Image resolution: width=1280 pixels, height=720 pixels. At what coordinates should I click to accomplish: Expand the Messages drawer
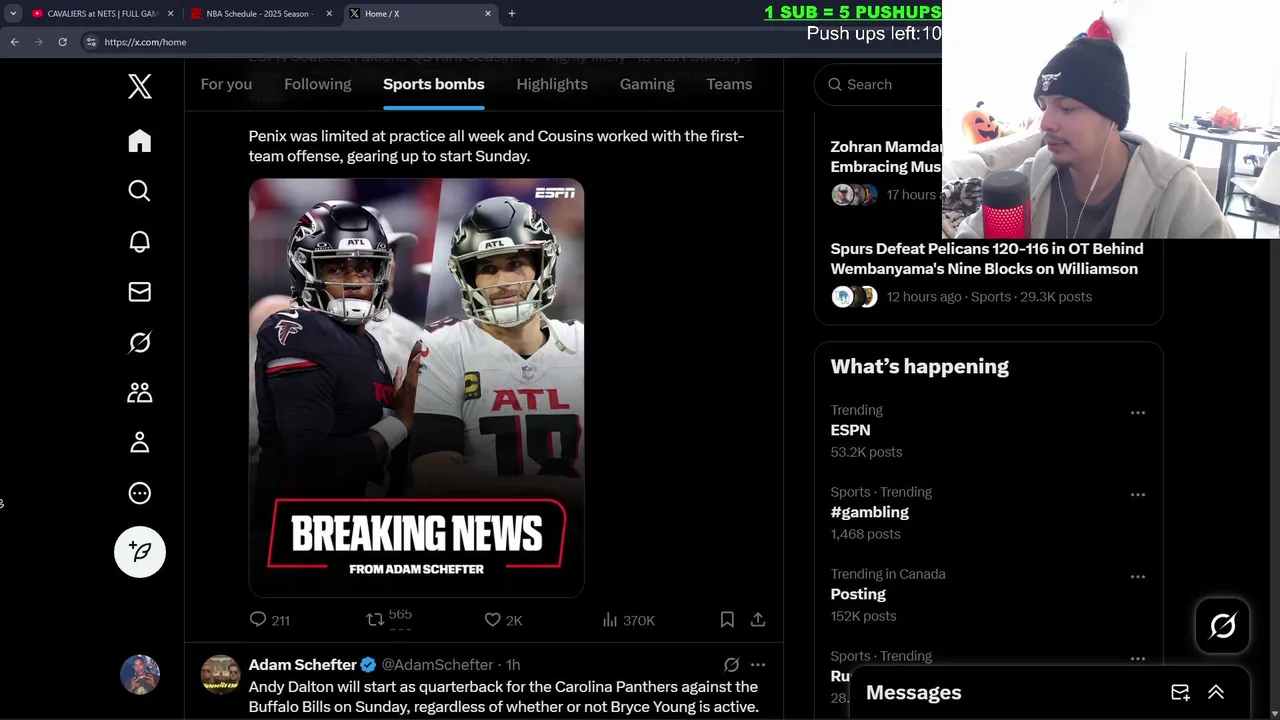pyautogui.click(x=1216, y=692)
